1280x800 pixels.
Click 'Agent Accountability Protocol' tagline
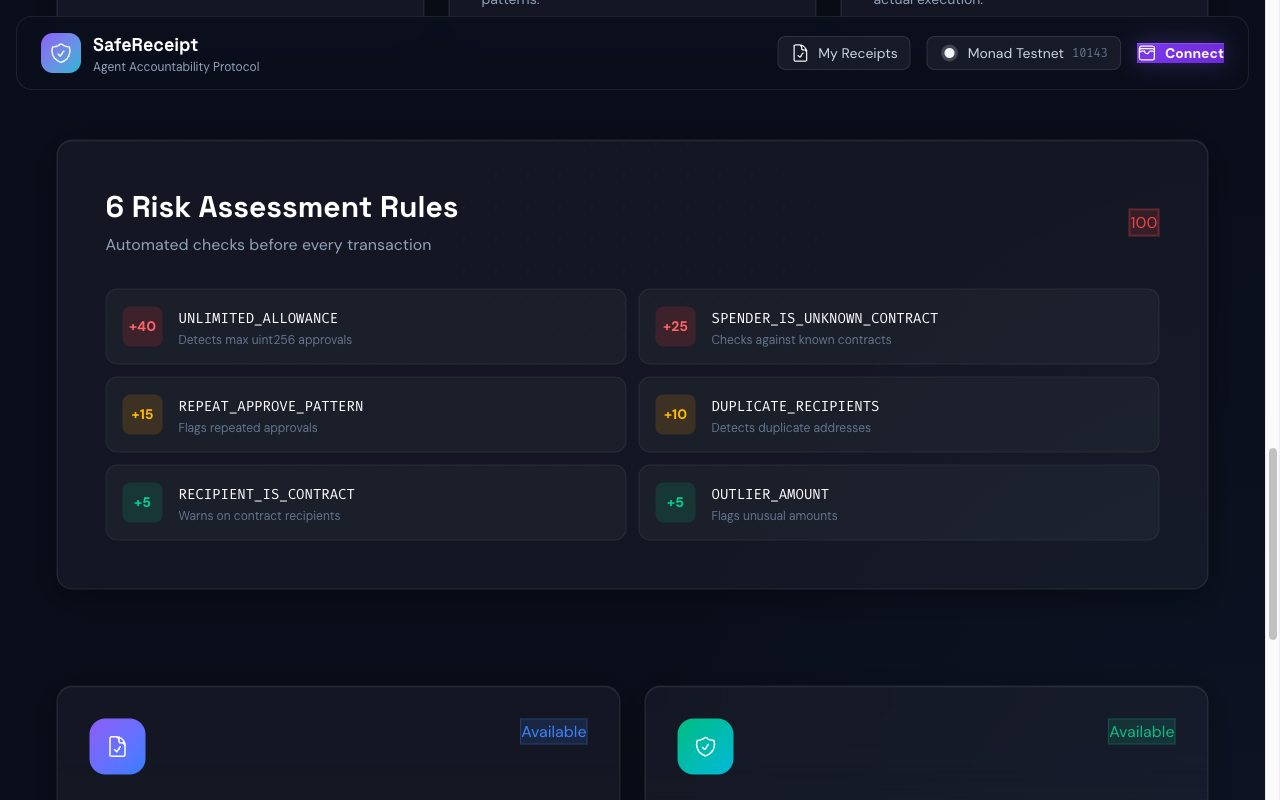tap(176, 67)
